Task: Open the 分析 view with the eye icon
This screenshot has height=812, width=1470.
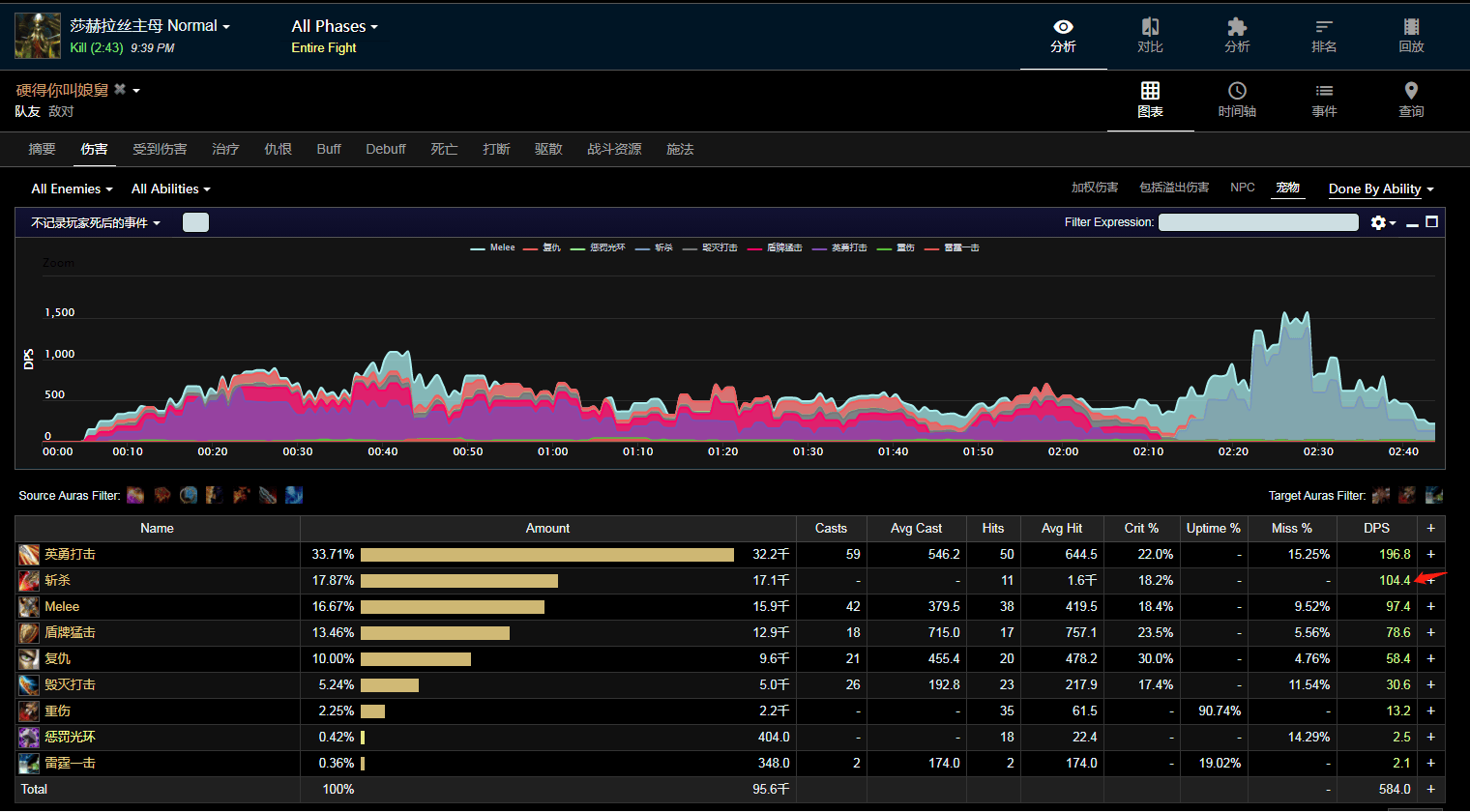Action: (x=1063, y=36)
